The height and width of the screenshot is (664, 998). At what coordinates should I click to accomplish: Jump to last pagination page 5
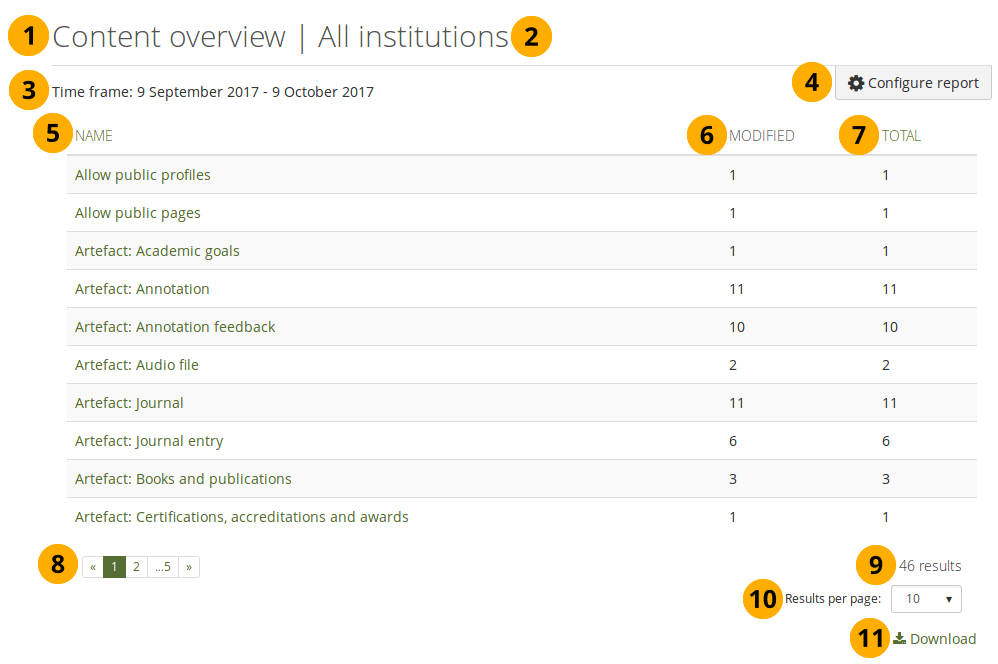162,567
